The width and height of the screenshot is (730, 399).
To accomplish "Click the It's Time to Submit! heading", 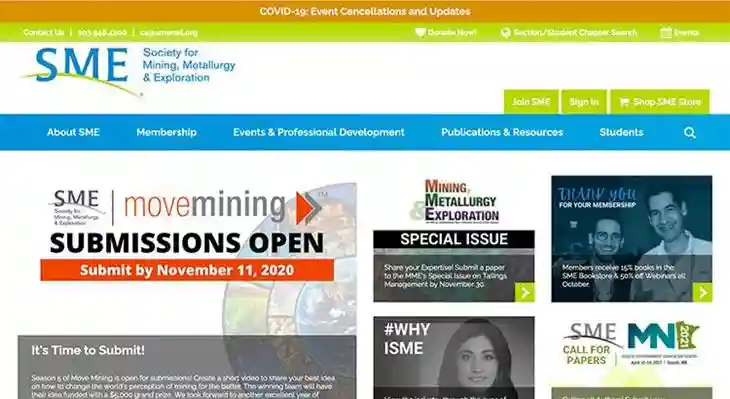I will point(88,350).
